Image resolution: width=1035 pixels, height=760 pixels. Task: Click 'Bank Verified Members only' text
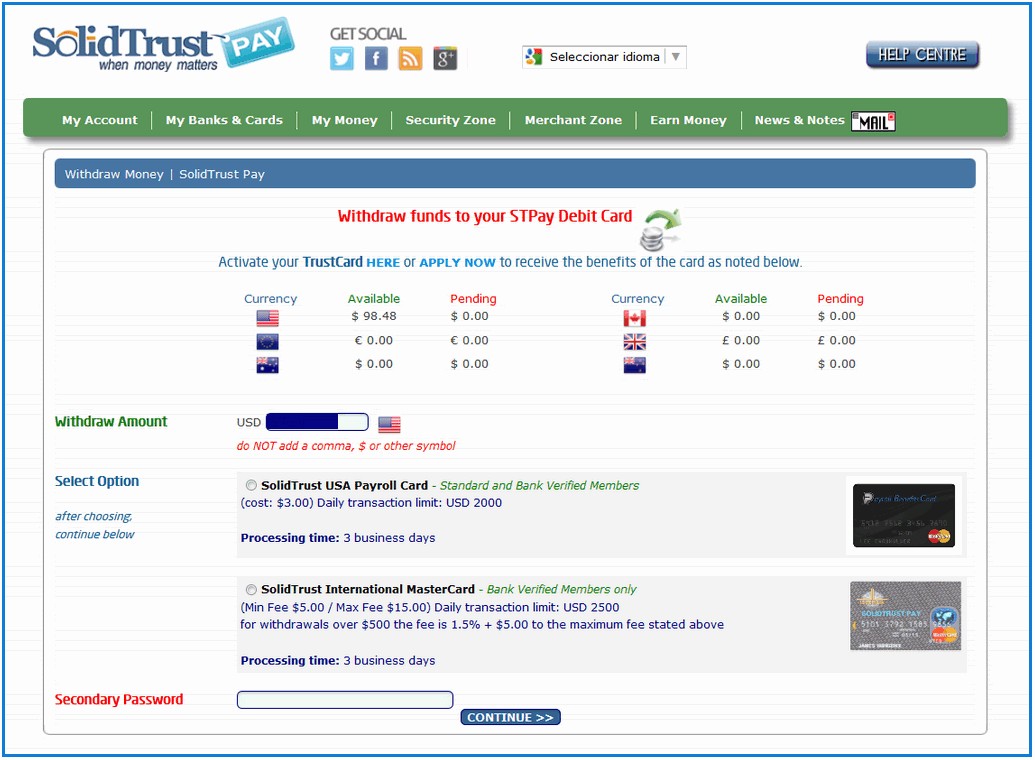[x=561, y=590]
